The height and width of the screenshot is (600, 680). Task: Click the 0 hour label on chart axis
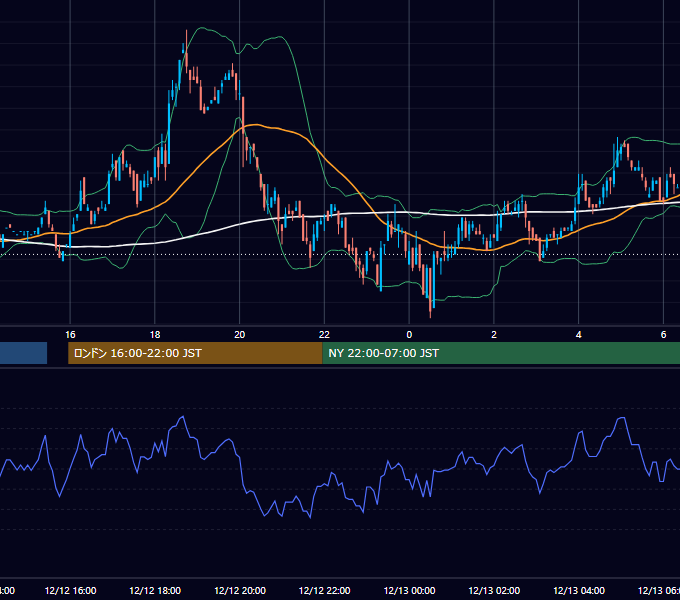coord(409,335)
